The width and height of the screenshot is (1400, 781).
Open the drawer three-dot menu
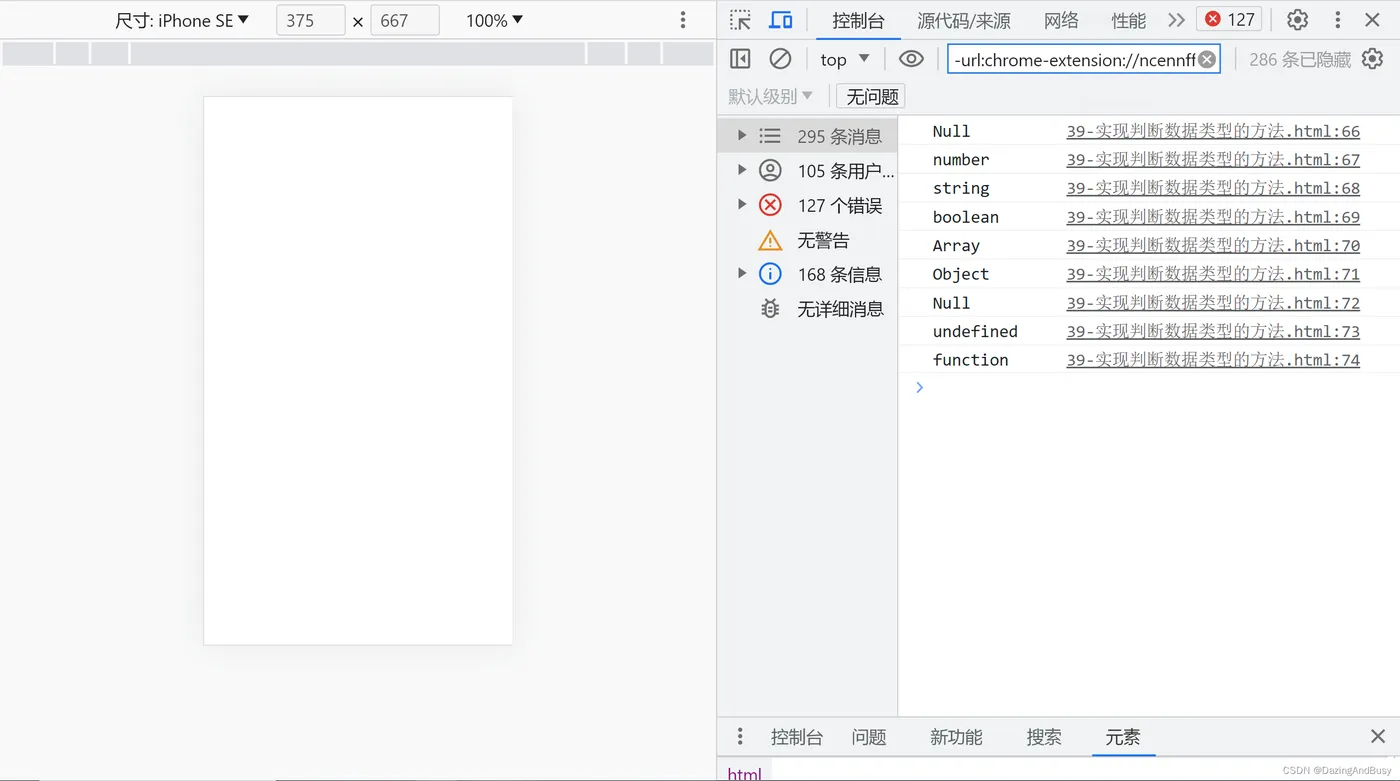[740, 737]
